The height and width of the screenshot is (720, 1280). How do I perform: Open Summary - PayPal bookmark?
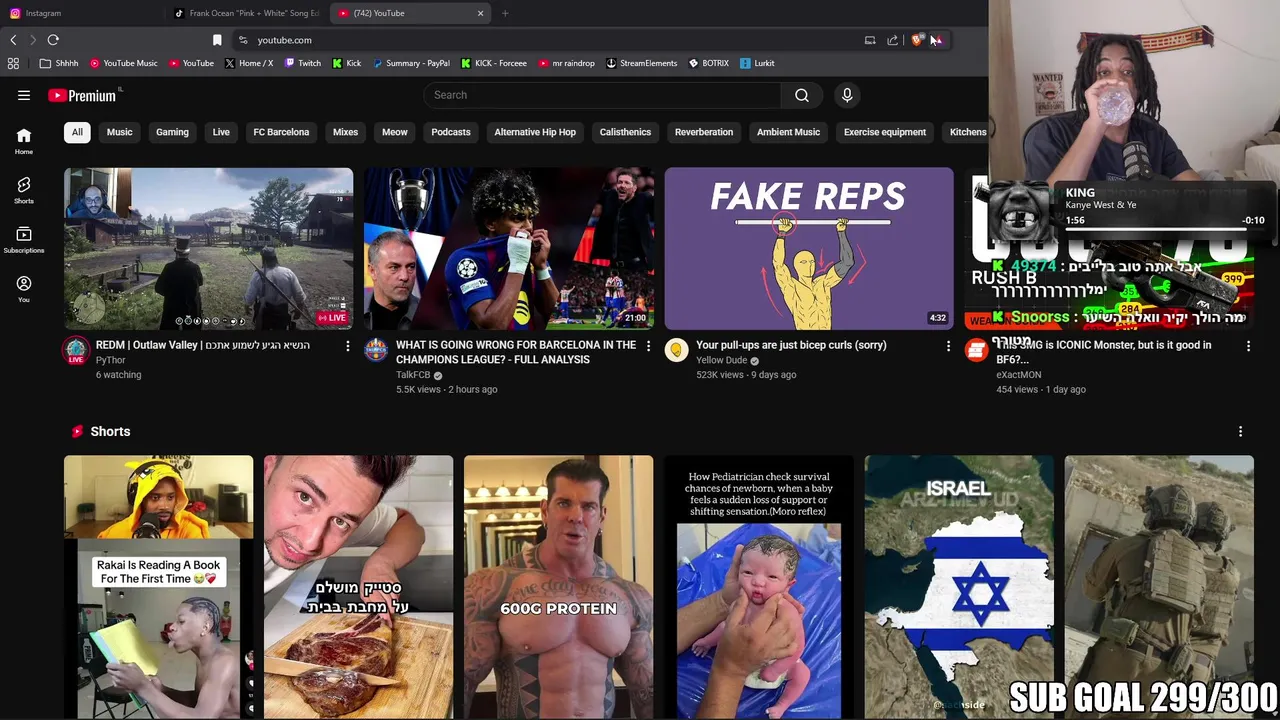pyautogui.click(x=411, y=63)
